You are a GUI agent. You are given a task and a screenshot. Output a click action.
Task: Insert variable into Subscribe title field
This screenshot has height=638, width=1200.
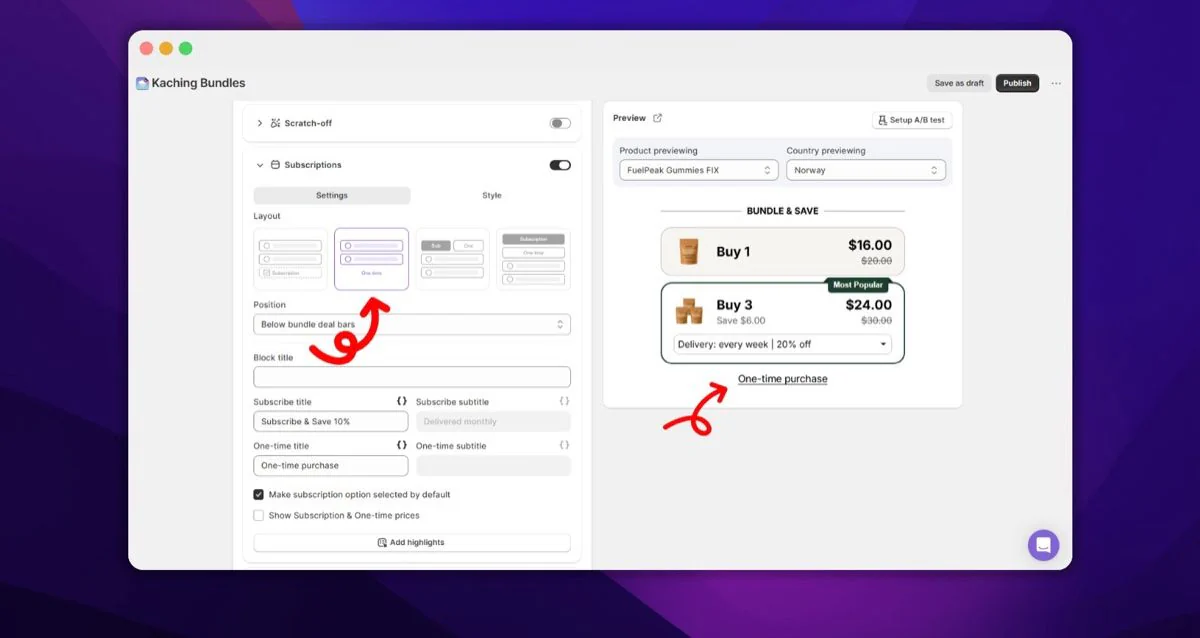(x=402, y=401)
